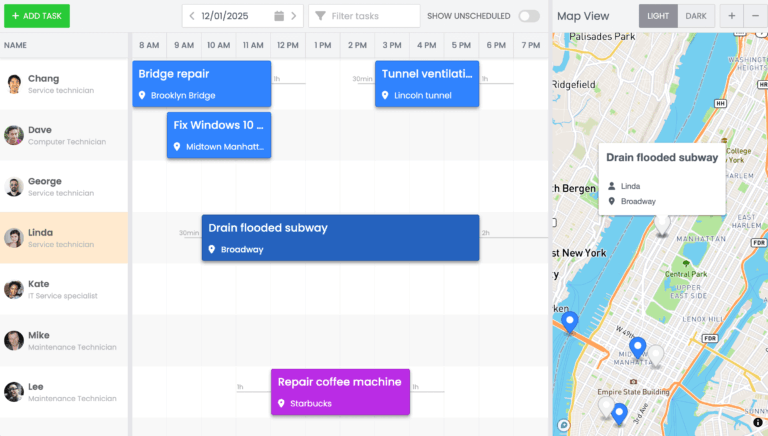Open the calendar date picker icon
The width and height of the screenshot is (768, 436).
click(279, 16)
